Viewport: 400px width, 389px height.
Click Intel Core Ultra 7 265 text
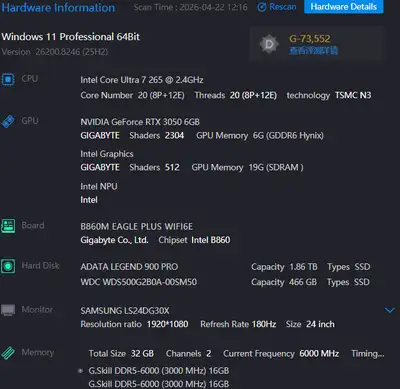point(142,80)
